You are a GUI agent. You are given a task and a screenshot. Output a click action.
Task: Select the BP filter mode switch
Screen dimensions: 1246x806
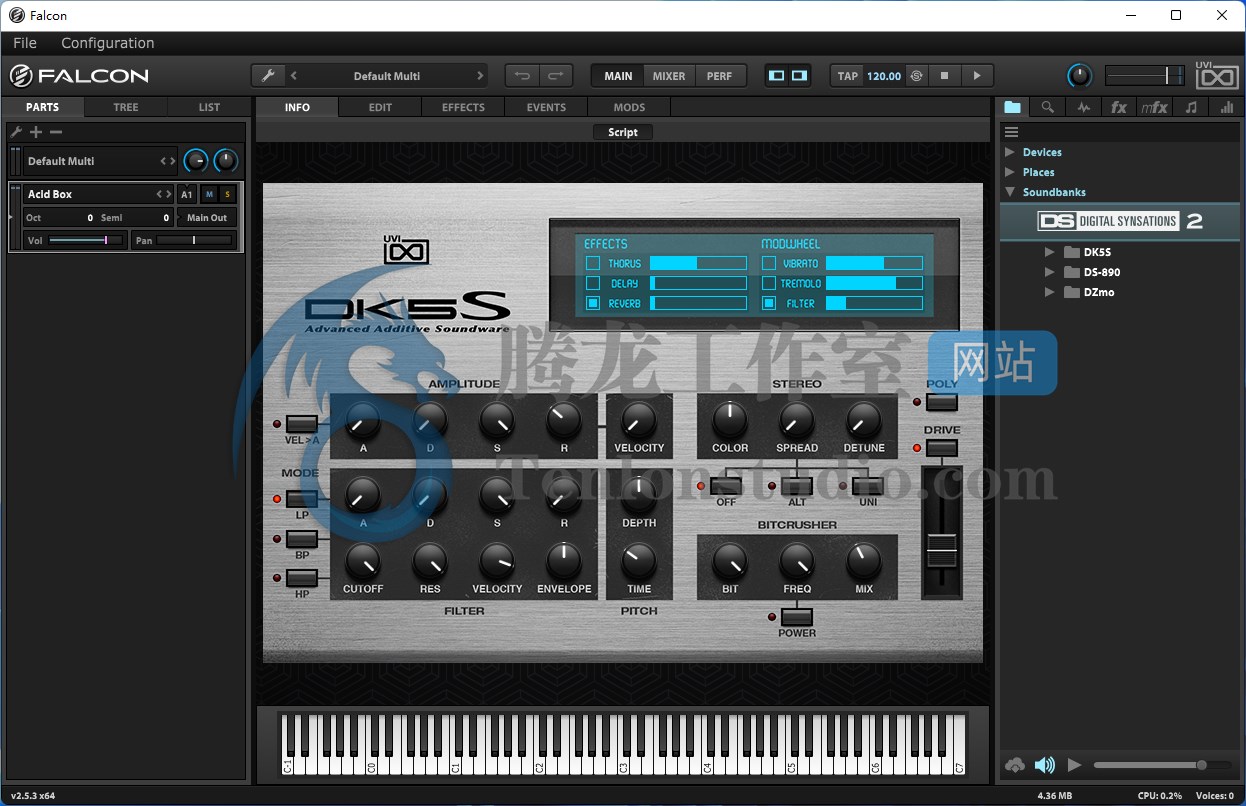pyautogui.click(x=302, y=539)
